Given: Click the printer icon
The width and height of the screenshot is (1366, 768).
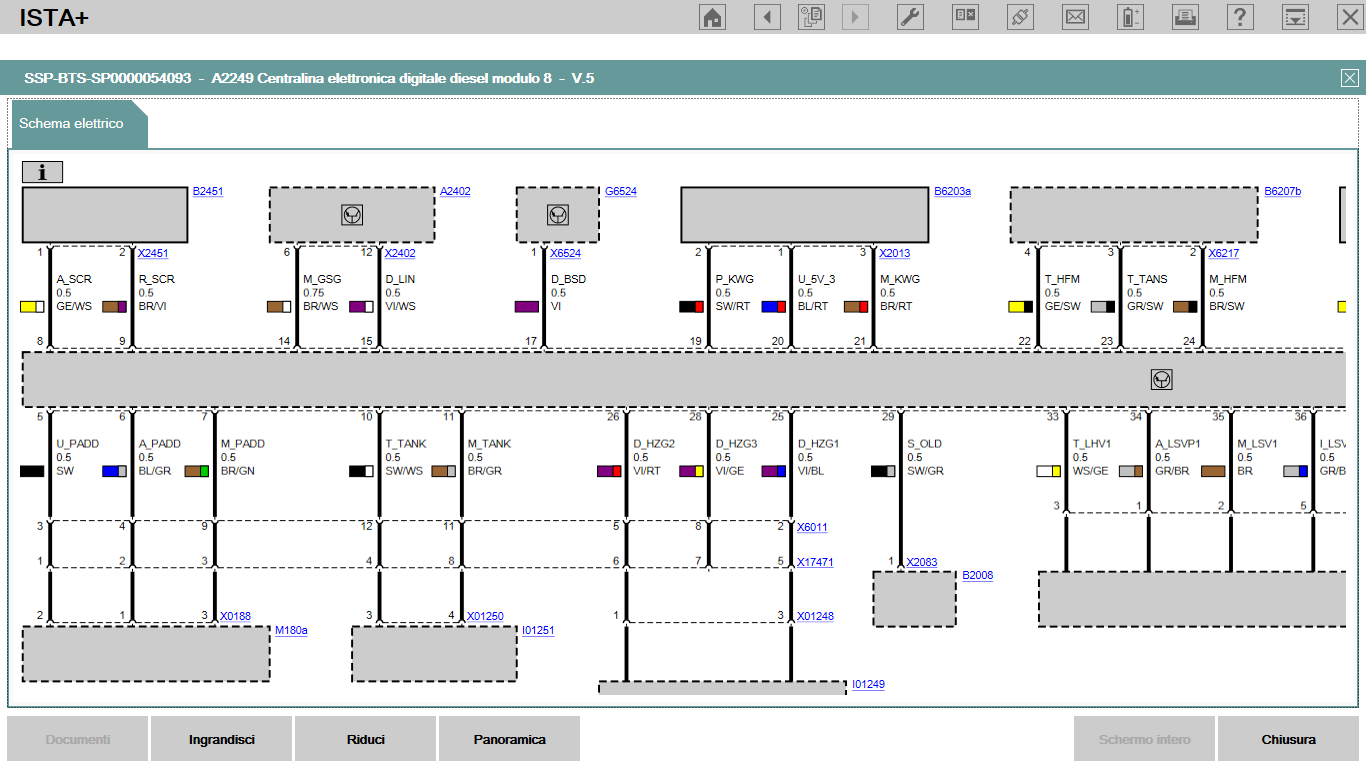Looking at the screenshot, I should 1185,17.
